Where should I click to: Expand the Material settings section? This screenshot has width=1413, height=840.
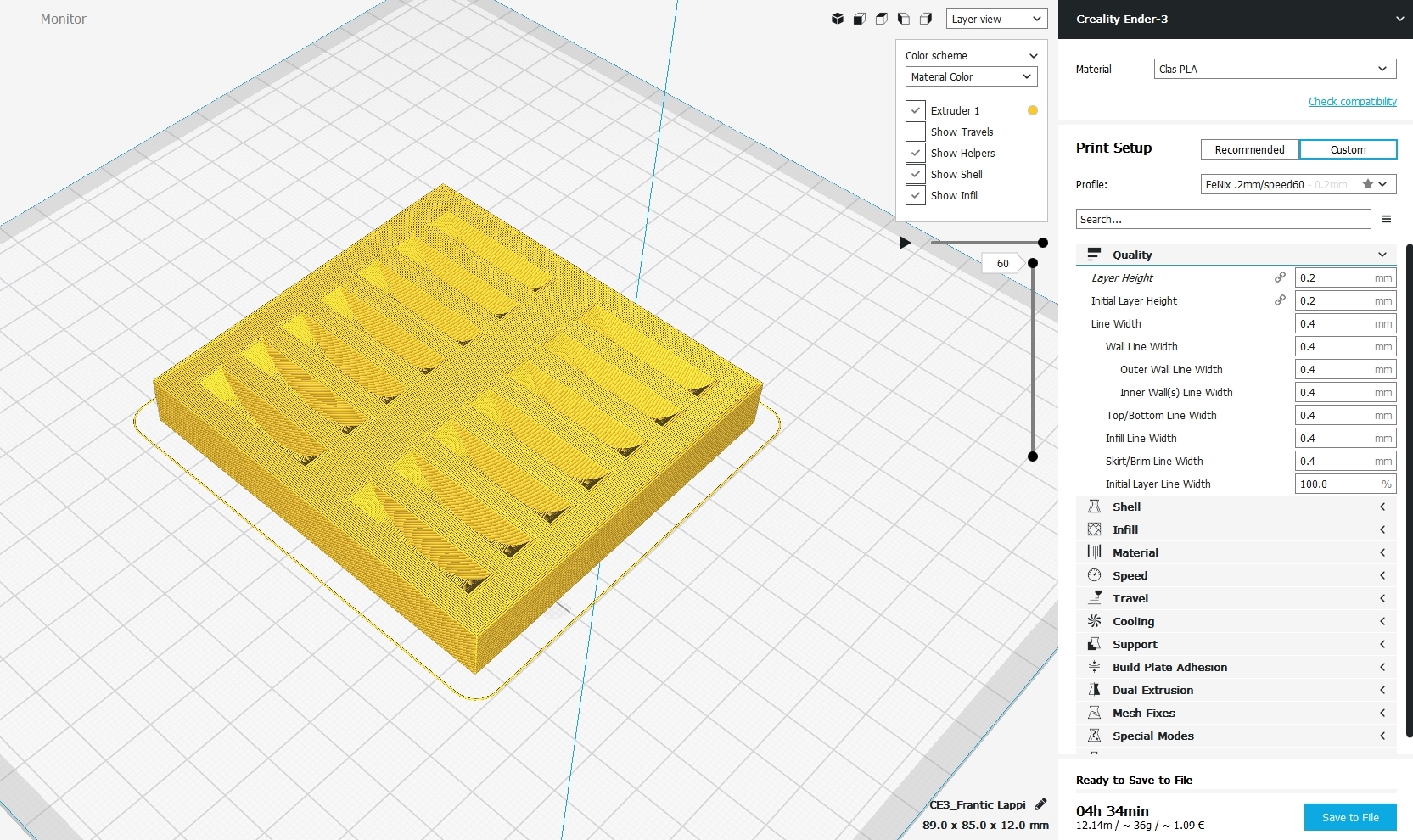click(1382, 552)
